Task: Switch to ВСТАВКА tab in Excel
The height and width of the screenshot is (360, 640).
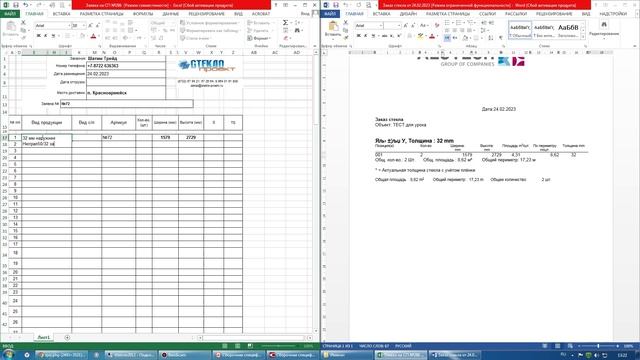Action: tap(61, 14)
